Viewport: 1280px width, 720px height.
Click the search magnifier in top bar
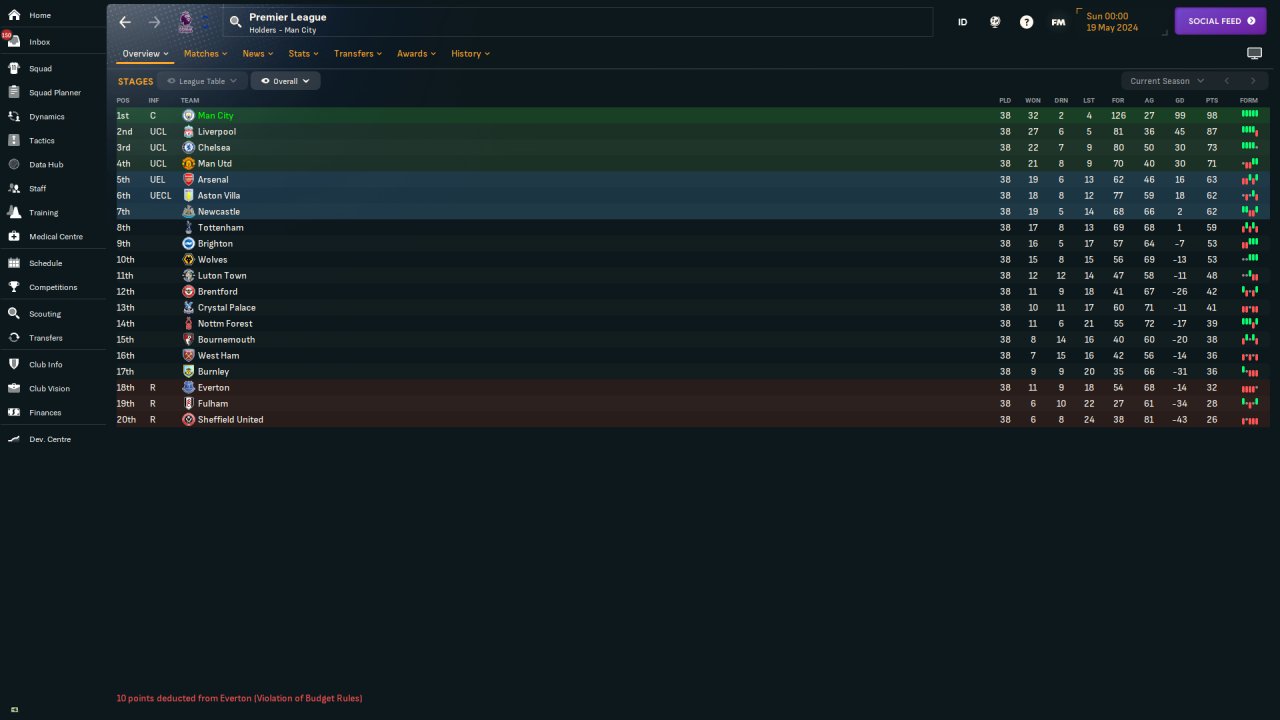coord(235,21)
